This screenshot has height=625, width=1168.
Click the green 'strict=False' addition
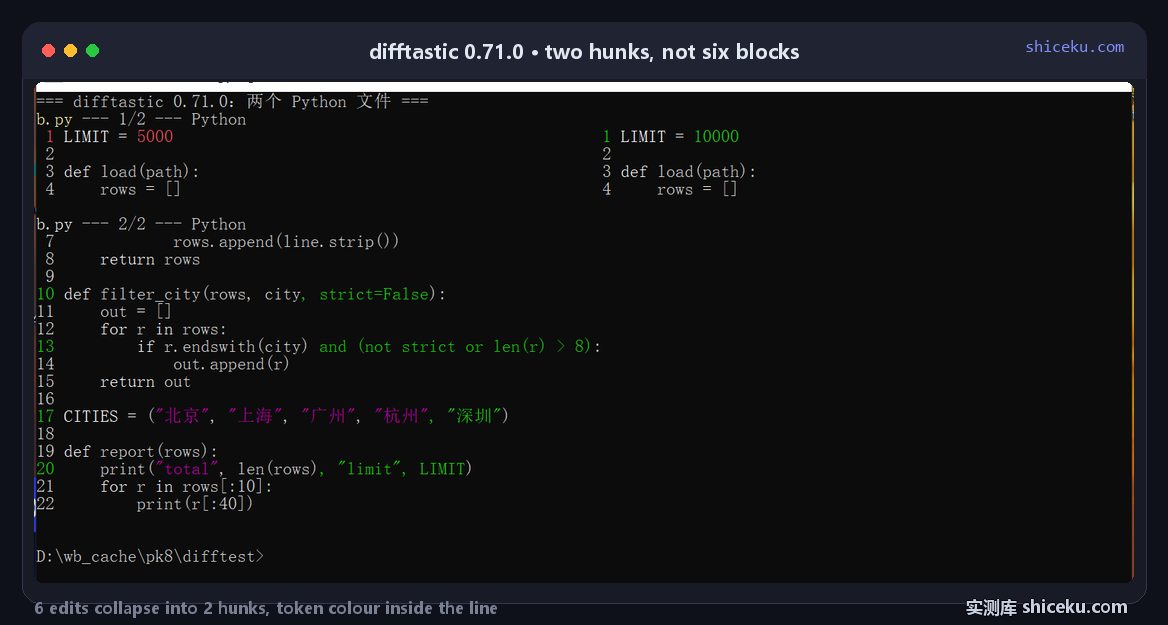click(x=374, y=294)
